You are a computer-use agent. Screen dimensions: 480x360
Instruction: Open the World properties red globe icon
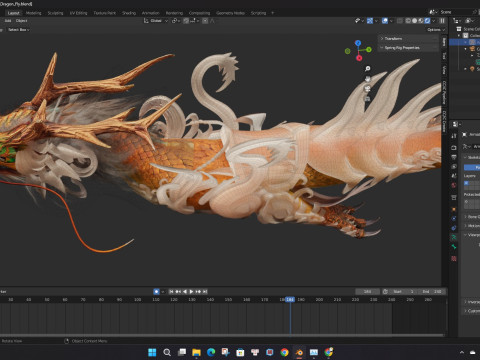coord(454,185)
